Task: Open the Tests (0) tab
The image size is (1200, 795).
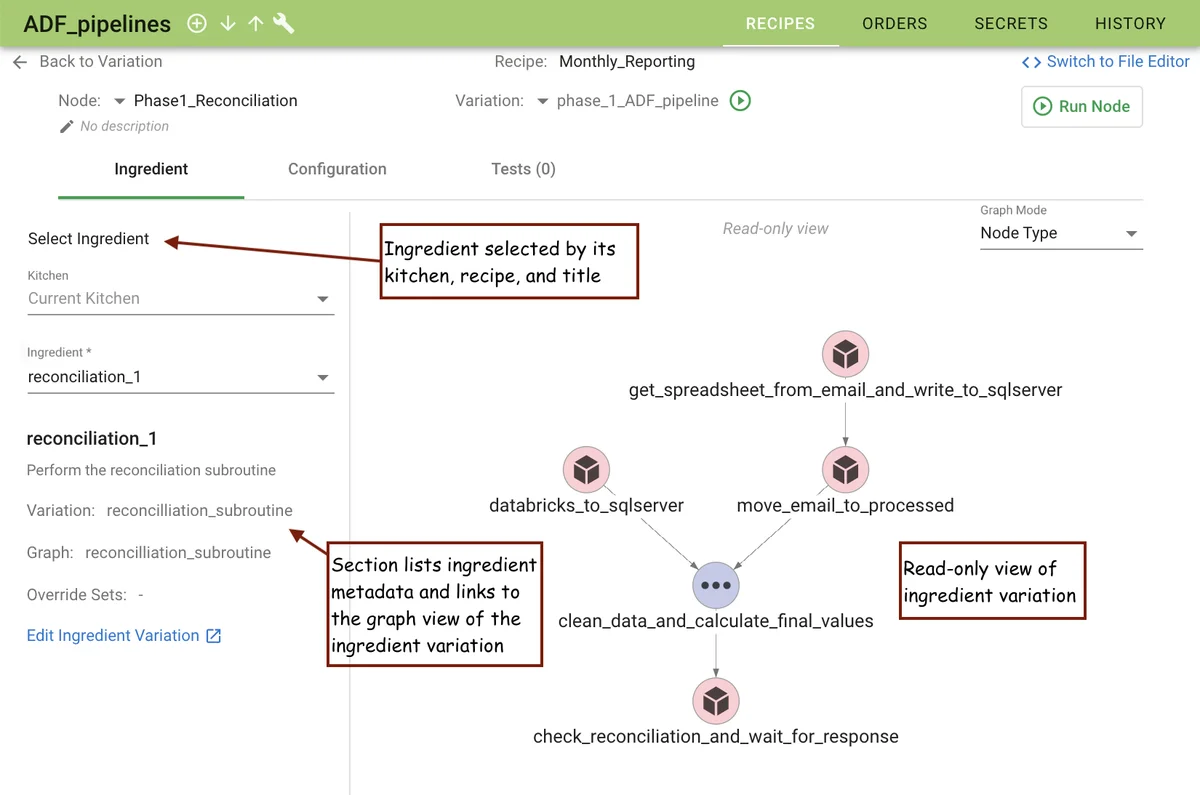Action: (523, 169)
